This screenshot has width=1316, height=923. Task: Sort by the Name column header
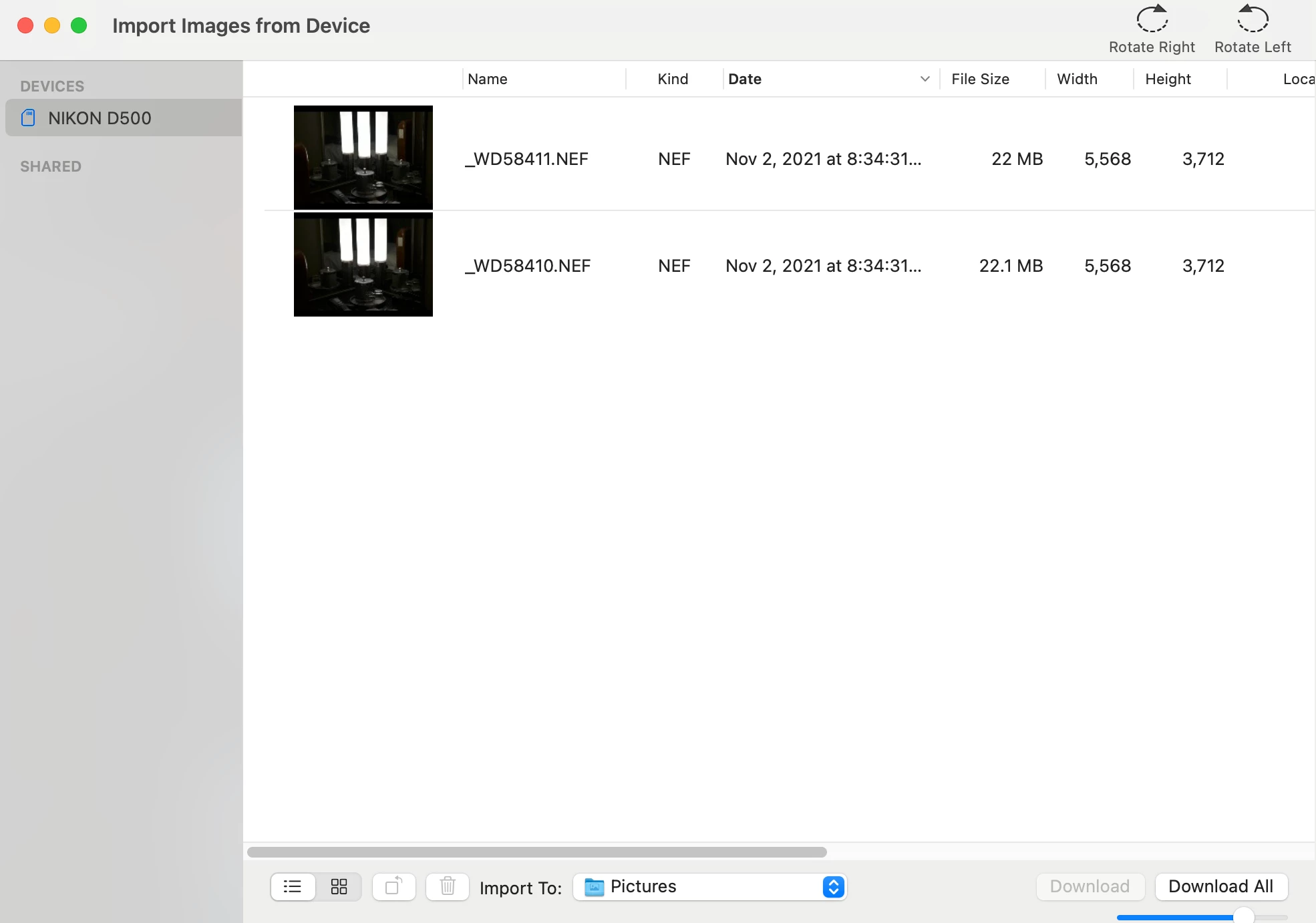(488, 79)
